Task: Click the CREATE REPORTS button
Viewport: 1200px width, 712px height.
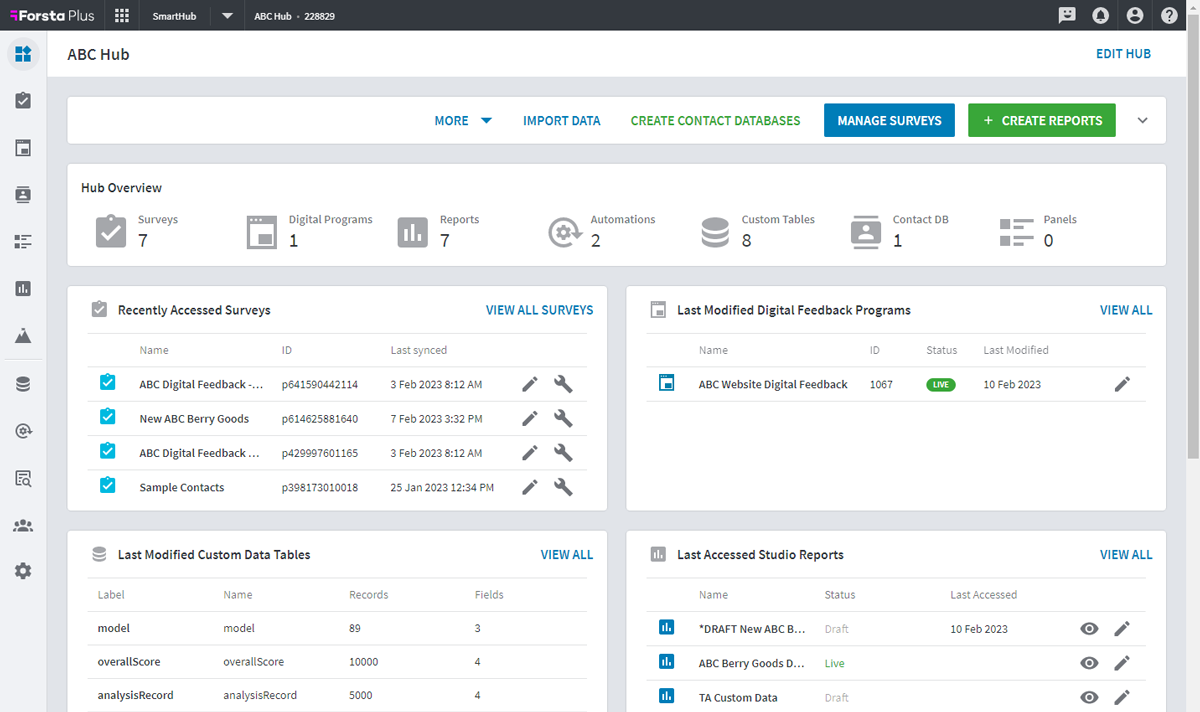Action: (x=1042, y=120)
